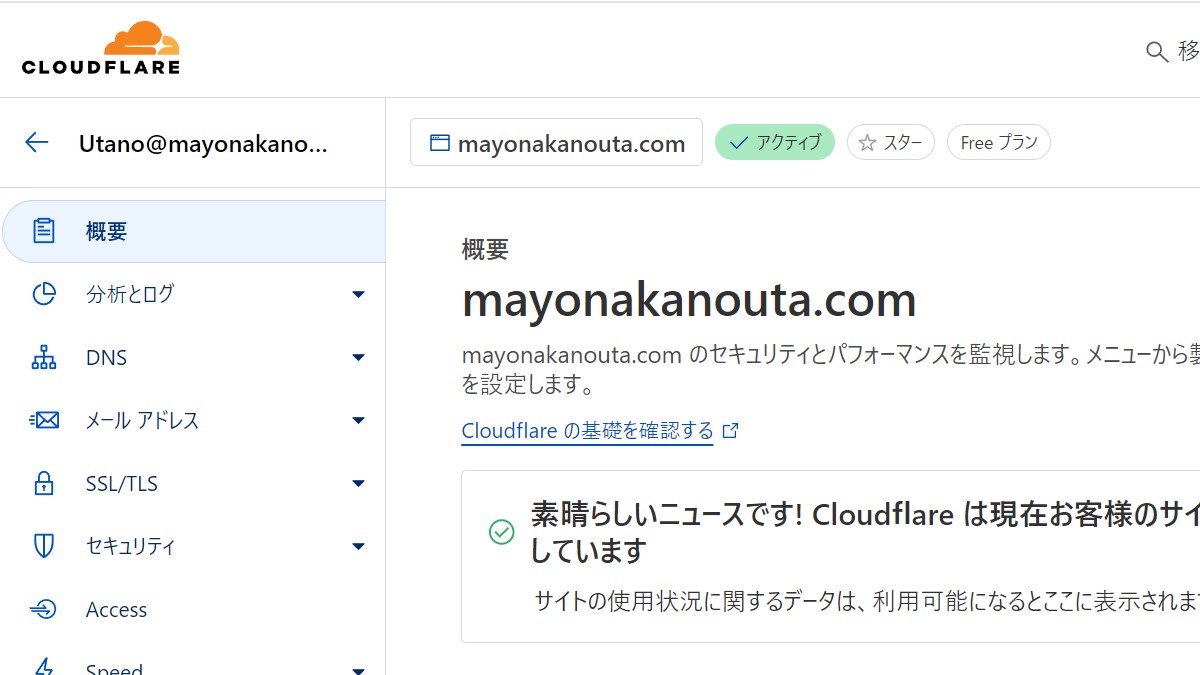Click the green checkmark circle icon

click(x=501, y=531)
